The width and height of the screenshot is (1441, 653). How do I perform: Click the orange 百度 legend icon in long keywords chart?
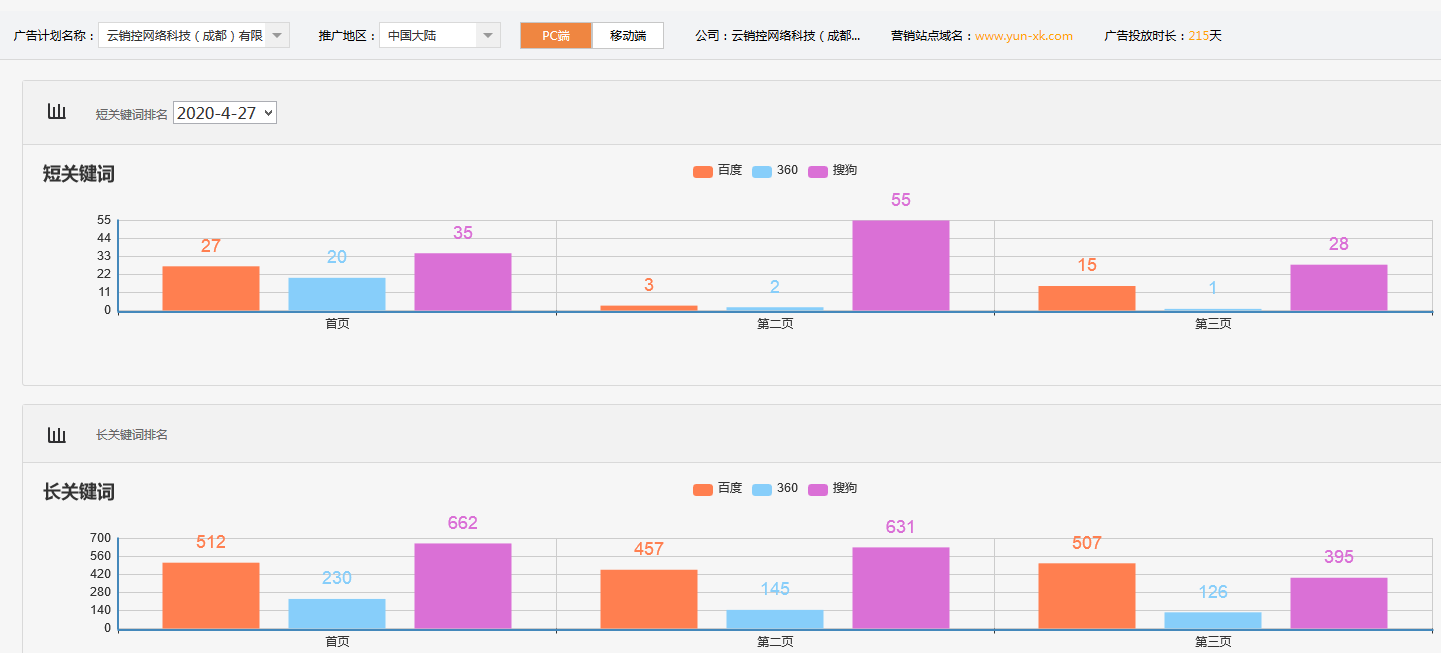[703, 489]
